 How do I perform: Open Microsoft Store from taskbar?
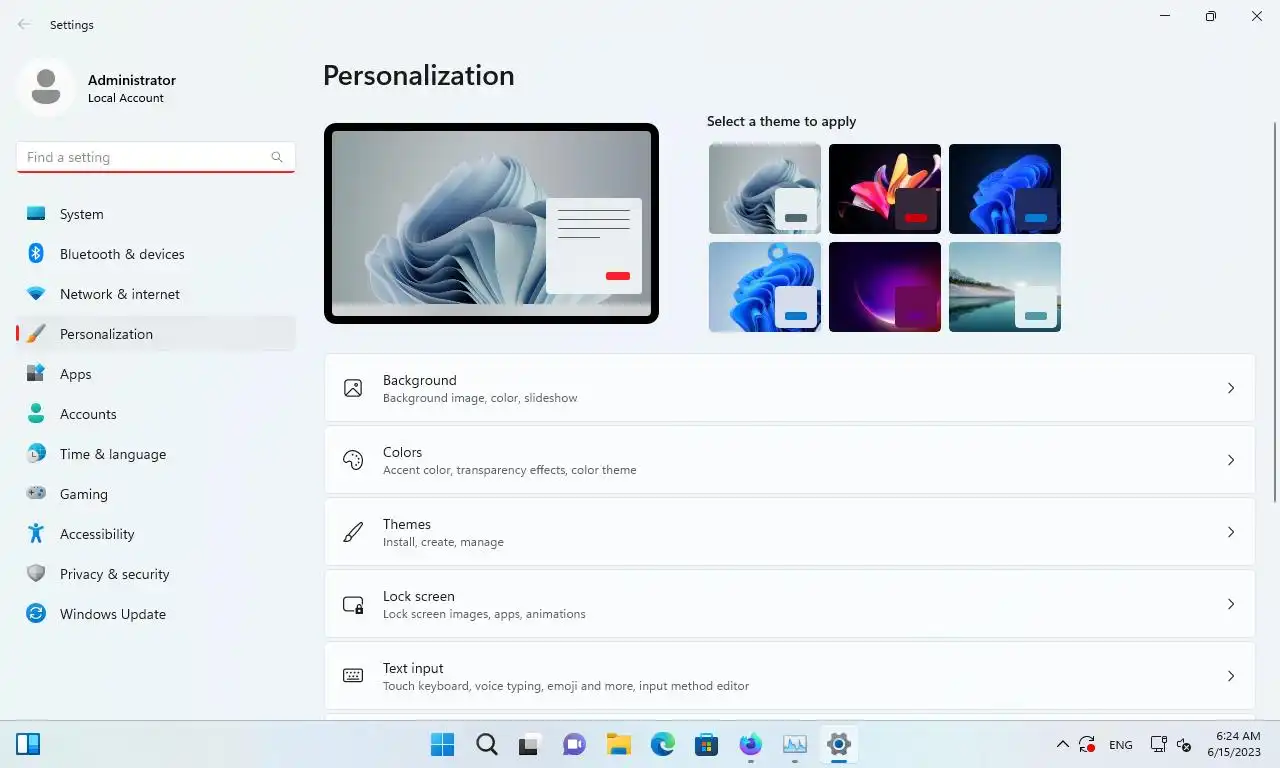pos(706,744)
